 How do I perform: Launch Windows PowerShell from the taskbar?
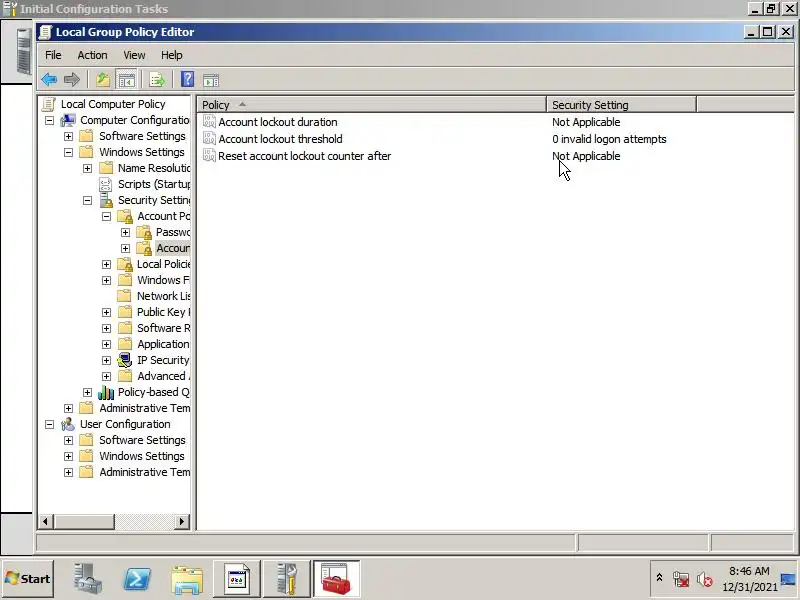tap(137, 579)
